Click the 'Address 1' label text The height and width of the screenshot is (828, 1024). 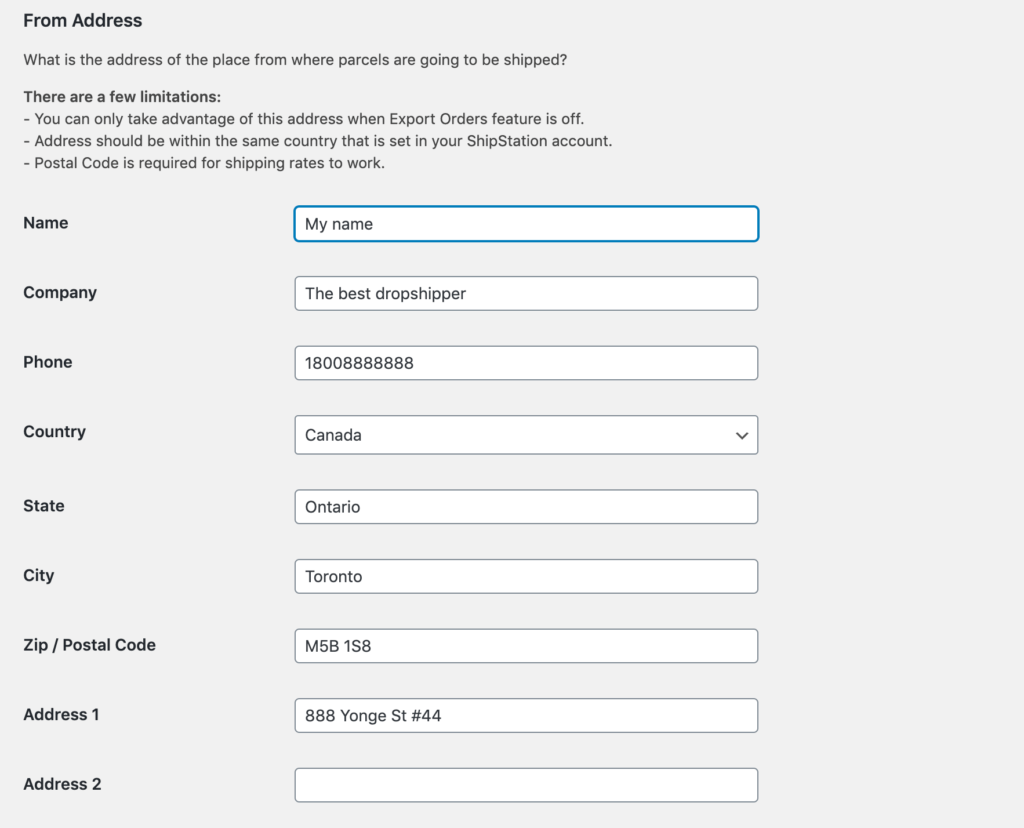(x=61, y=714)
